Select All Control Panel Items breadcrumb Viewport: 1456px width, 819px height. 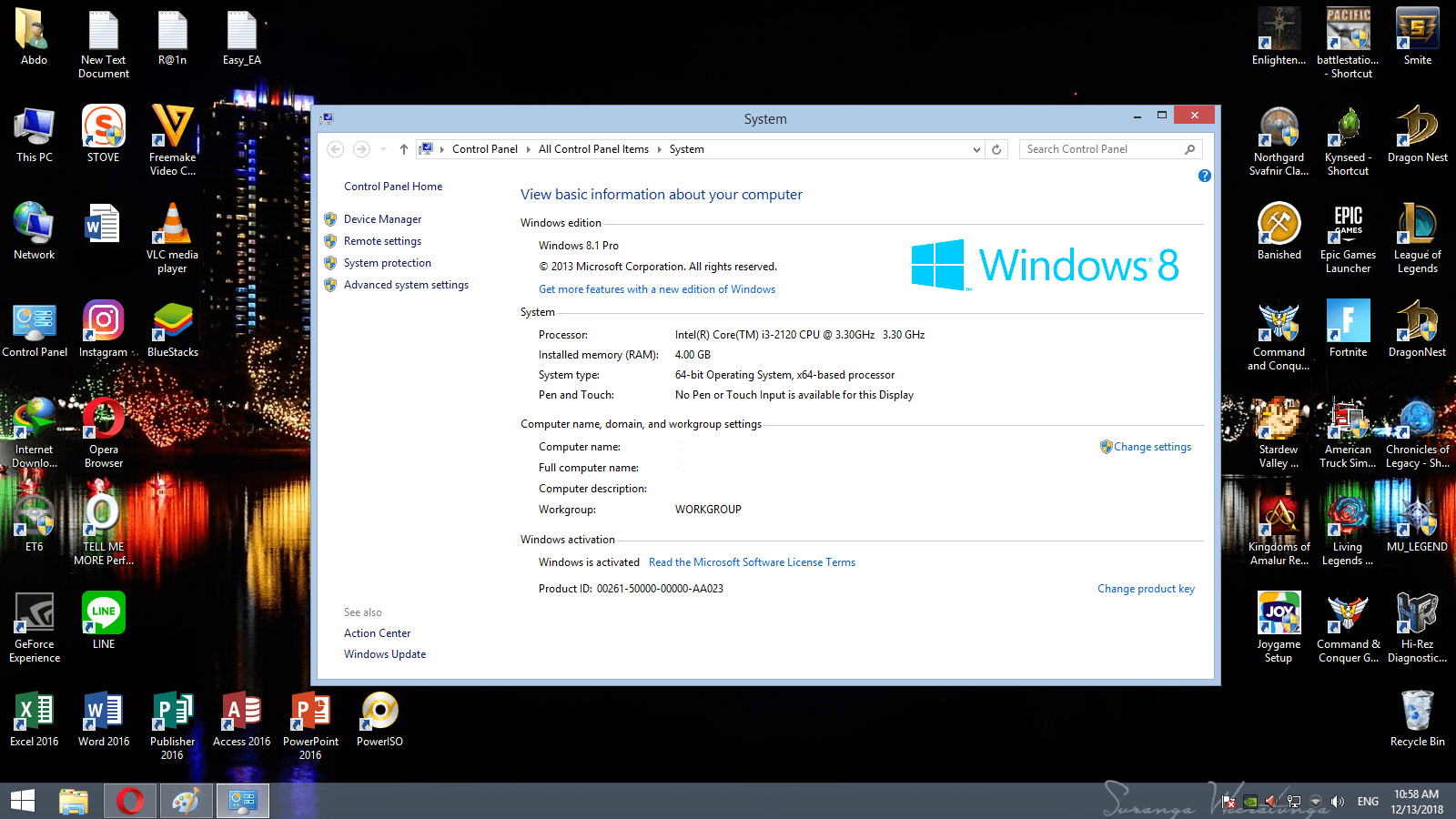[593, 149]
